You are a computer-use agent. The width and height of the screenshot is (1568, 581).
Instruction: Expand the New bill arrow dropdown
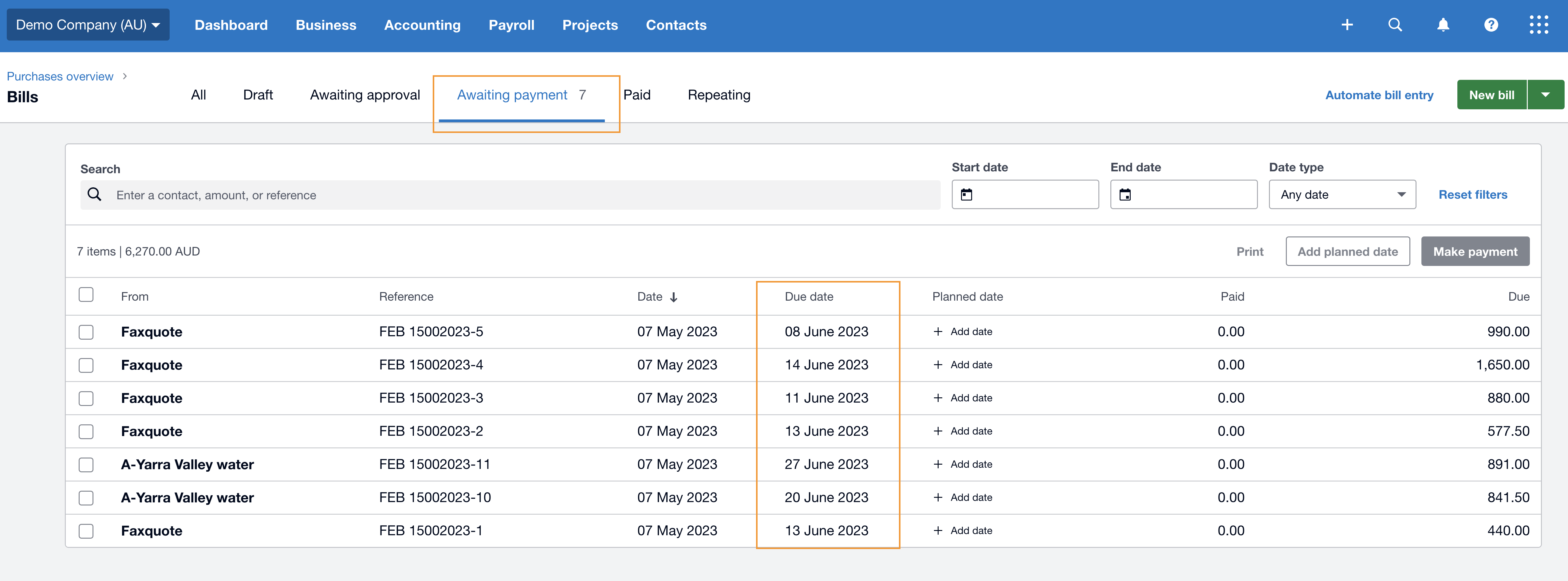(x=1545, y=95)
